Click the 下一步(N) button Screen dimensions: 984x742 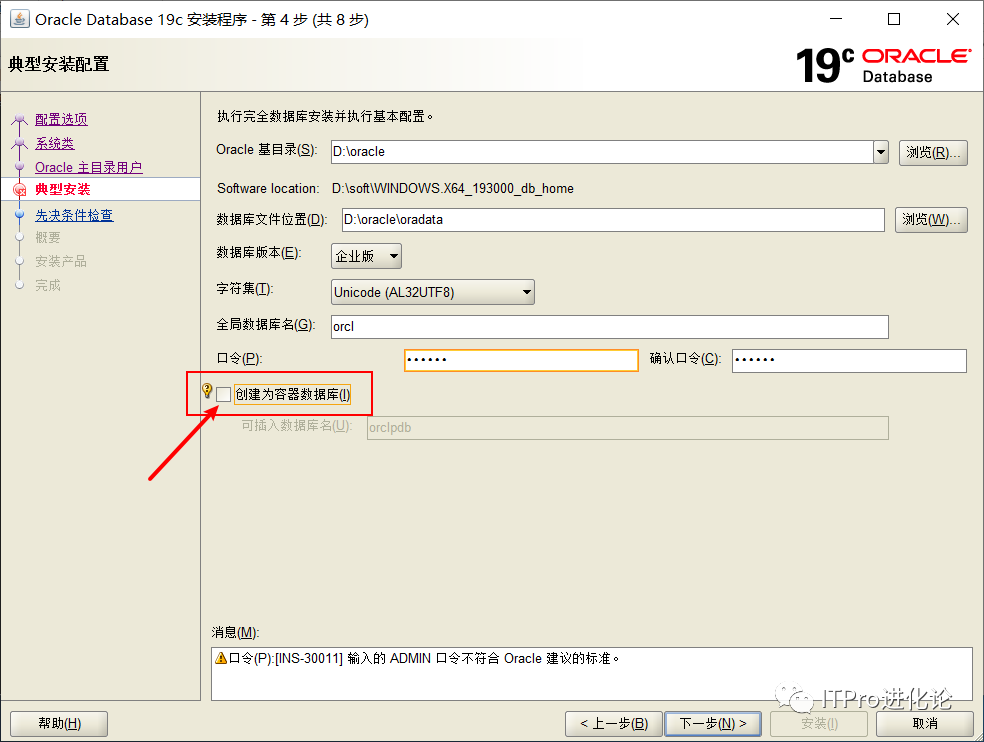tap(713, 723)
